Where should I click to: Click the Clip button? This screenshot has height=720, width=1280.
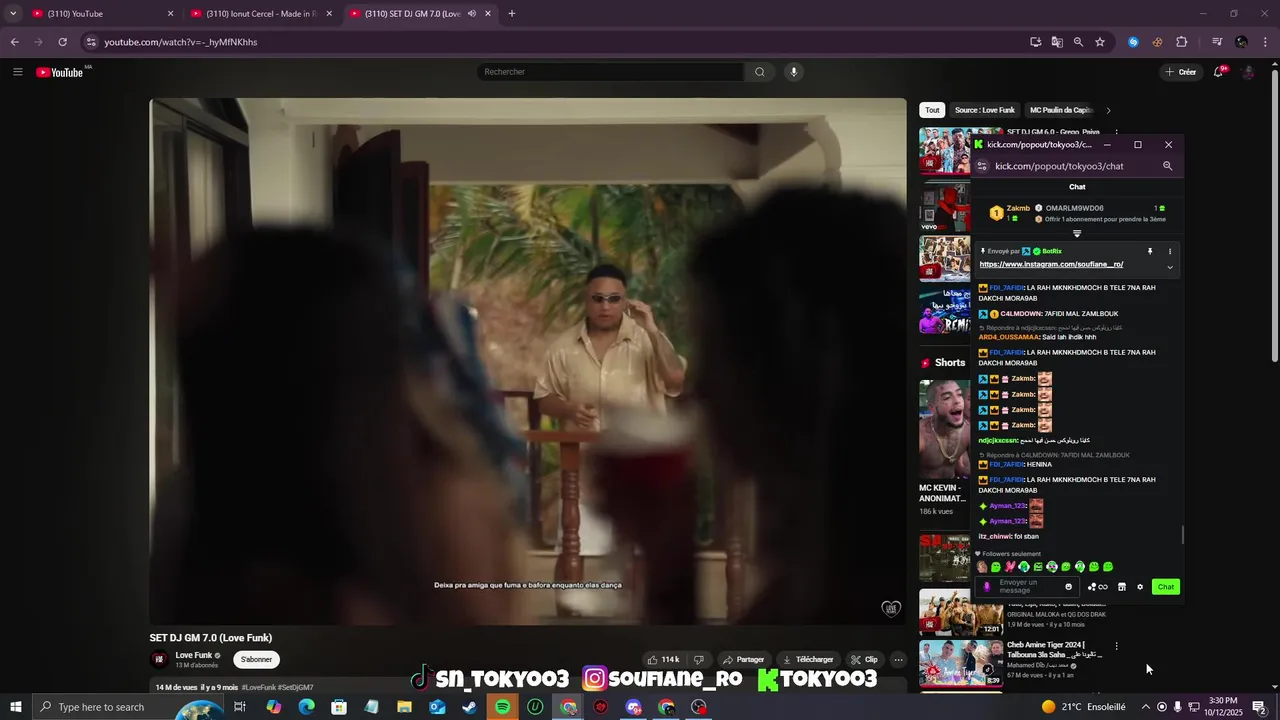pos(864,660)
